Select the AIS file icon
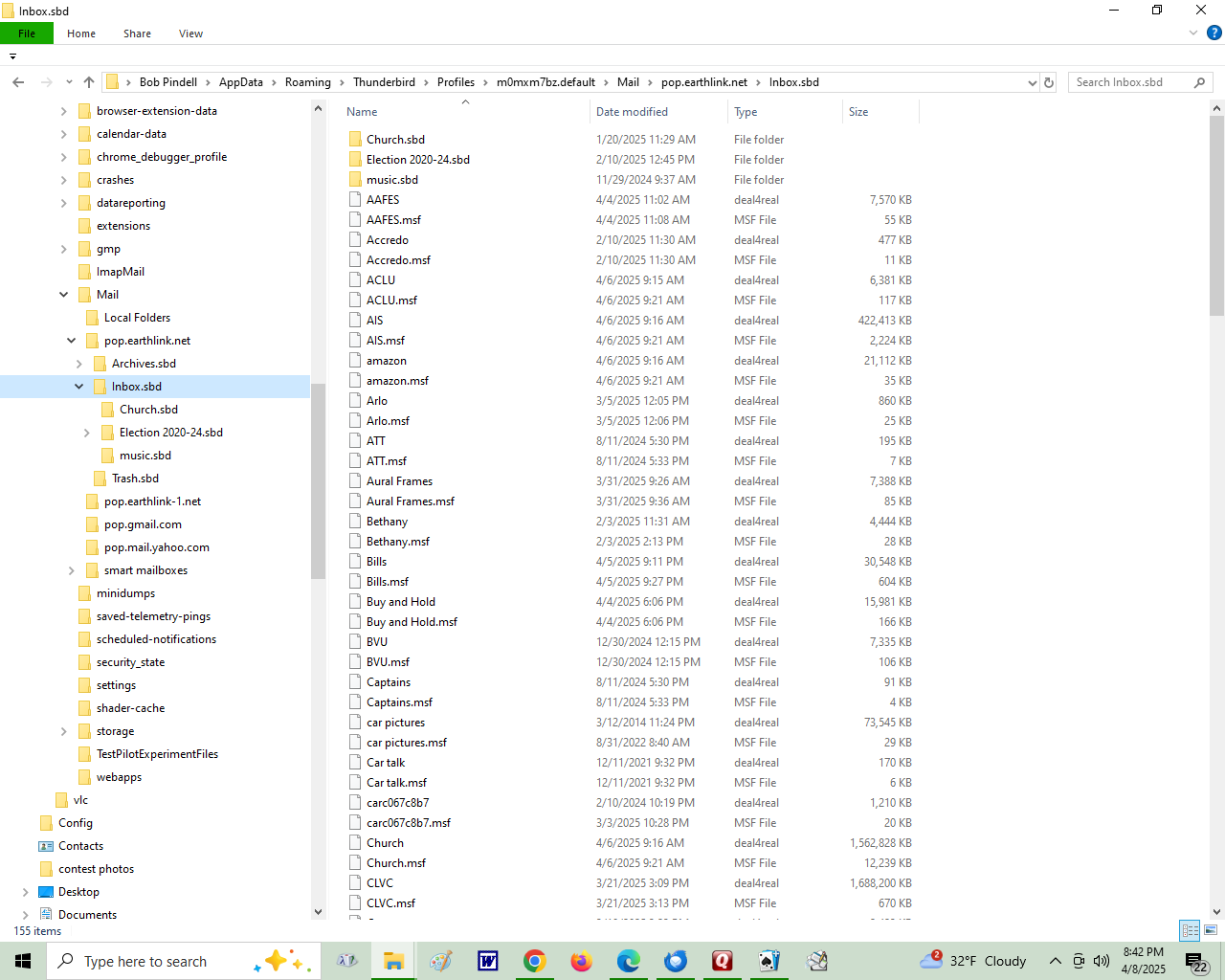 [x=355, y=321]
